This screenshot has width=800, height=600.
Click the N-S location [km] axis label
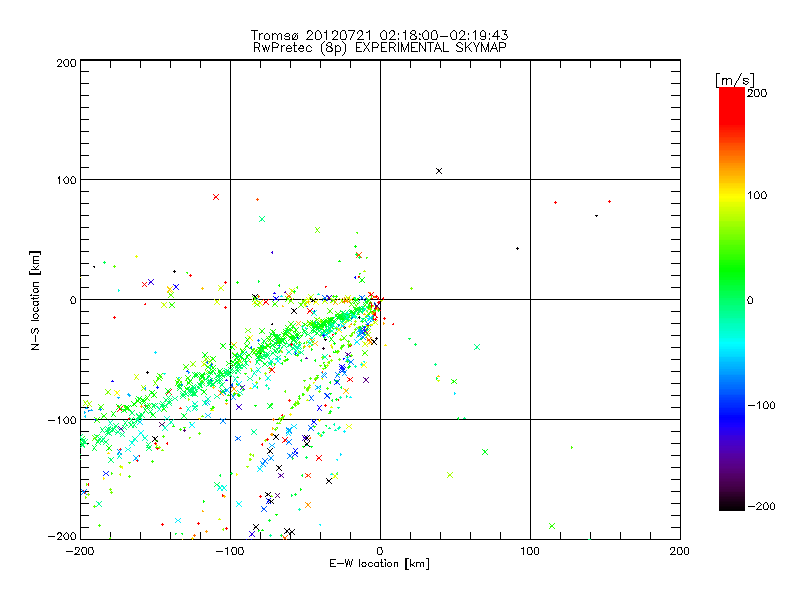(x=35, y=299)
